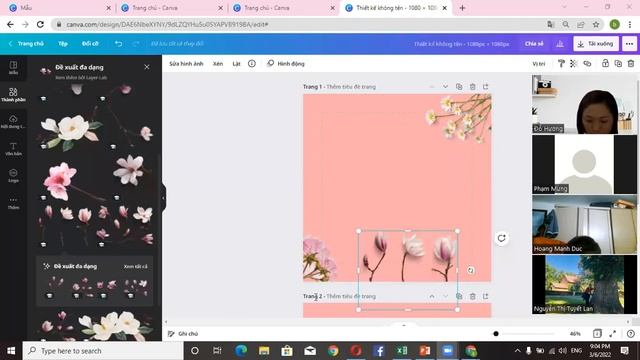This screenshot has width=640, height=360.
Task: Click the link chain icon in toolbar
Action: (587, 63)
